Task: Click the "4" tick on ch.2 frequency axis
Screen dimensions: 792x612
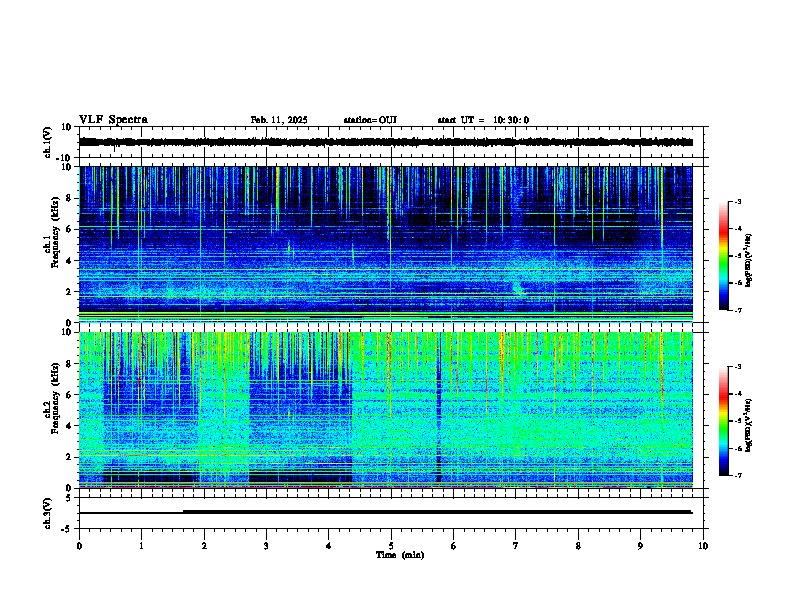Action: (x=69, y=426)
